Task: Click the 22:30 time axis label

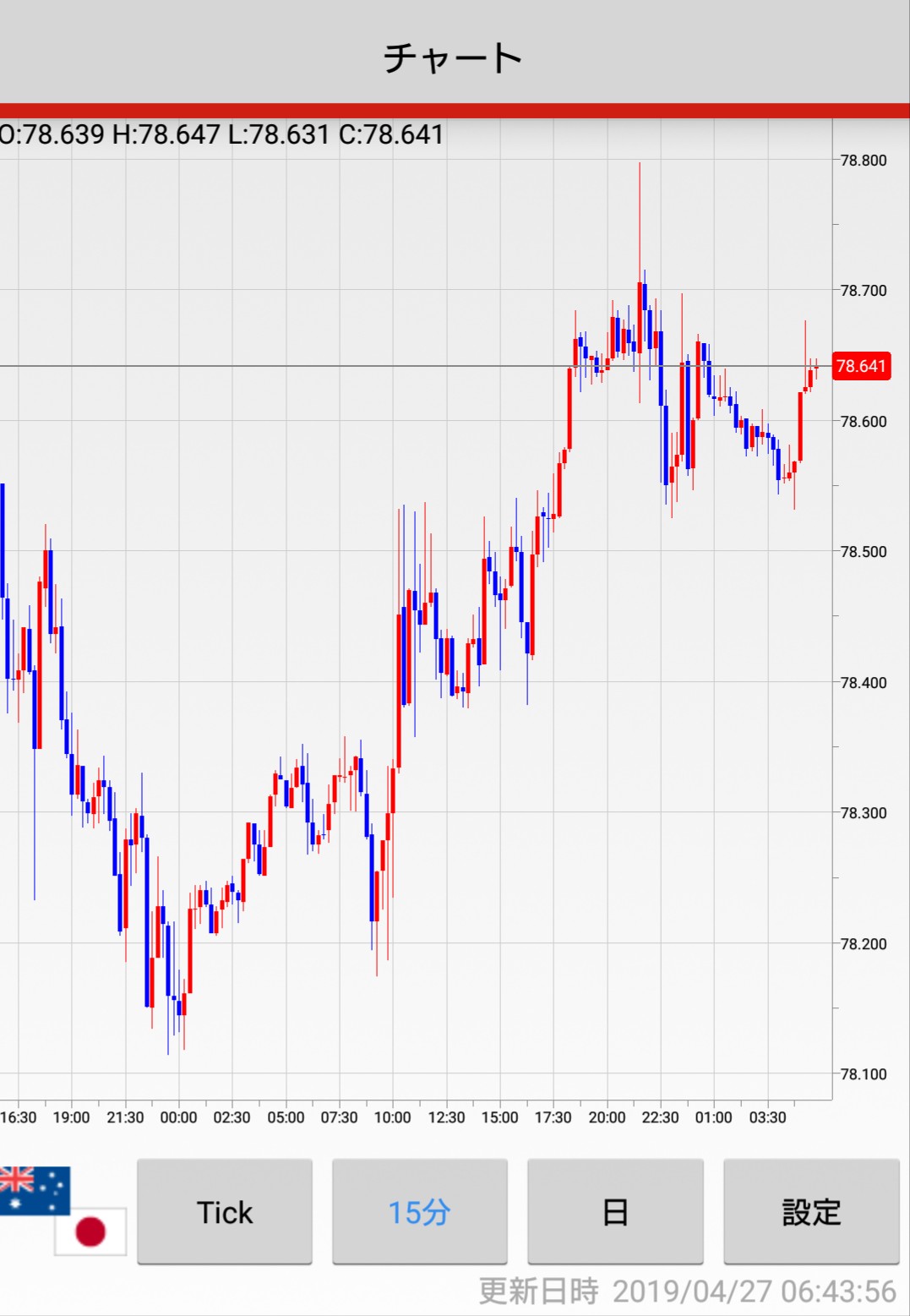Action: pyautogui.click(x=660, y=1117)
